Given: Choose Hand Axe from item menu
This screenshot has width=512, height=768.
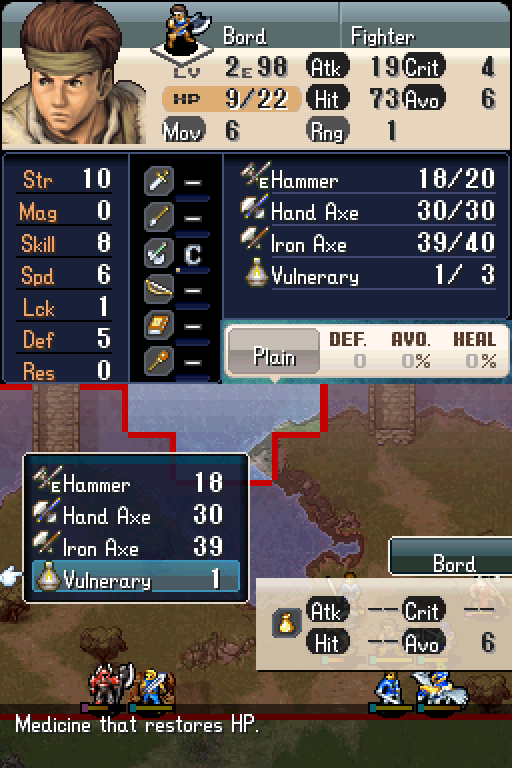Looking at the screenshot, I should (136, 514).
